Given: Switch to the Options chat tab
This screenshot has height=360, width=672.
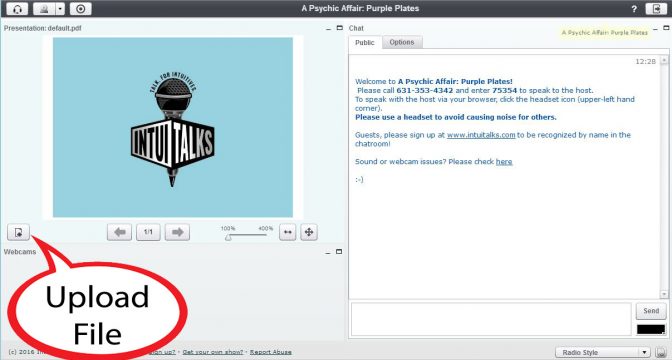Looking at the screenshot, I should pyautogui.click(x=402, y=42).
